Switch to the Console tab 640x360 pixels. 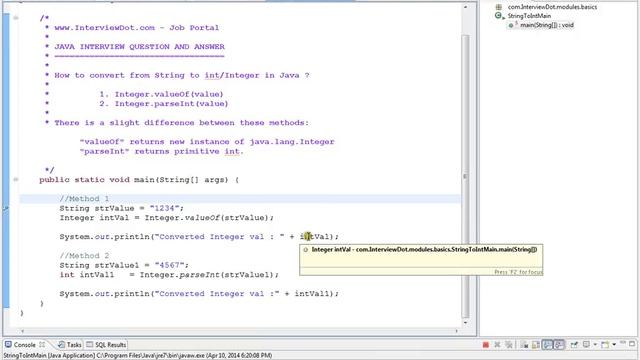coord(24,345)
